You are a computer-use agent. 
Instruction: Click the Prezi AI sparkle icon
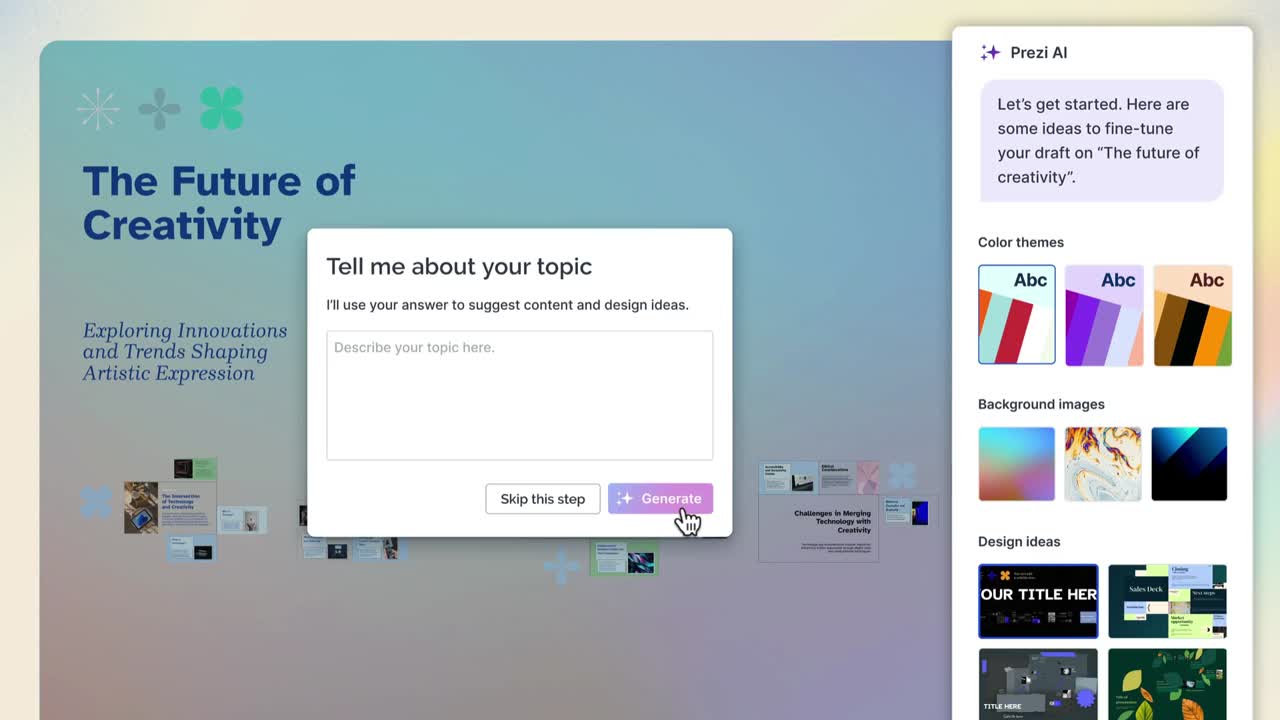(x=990, y=53)
